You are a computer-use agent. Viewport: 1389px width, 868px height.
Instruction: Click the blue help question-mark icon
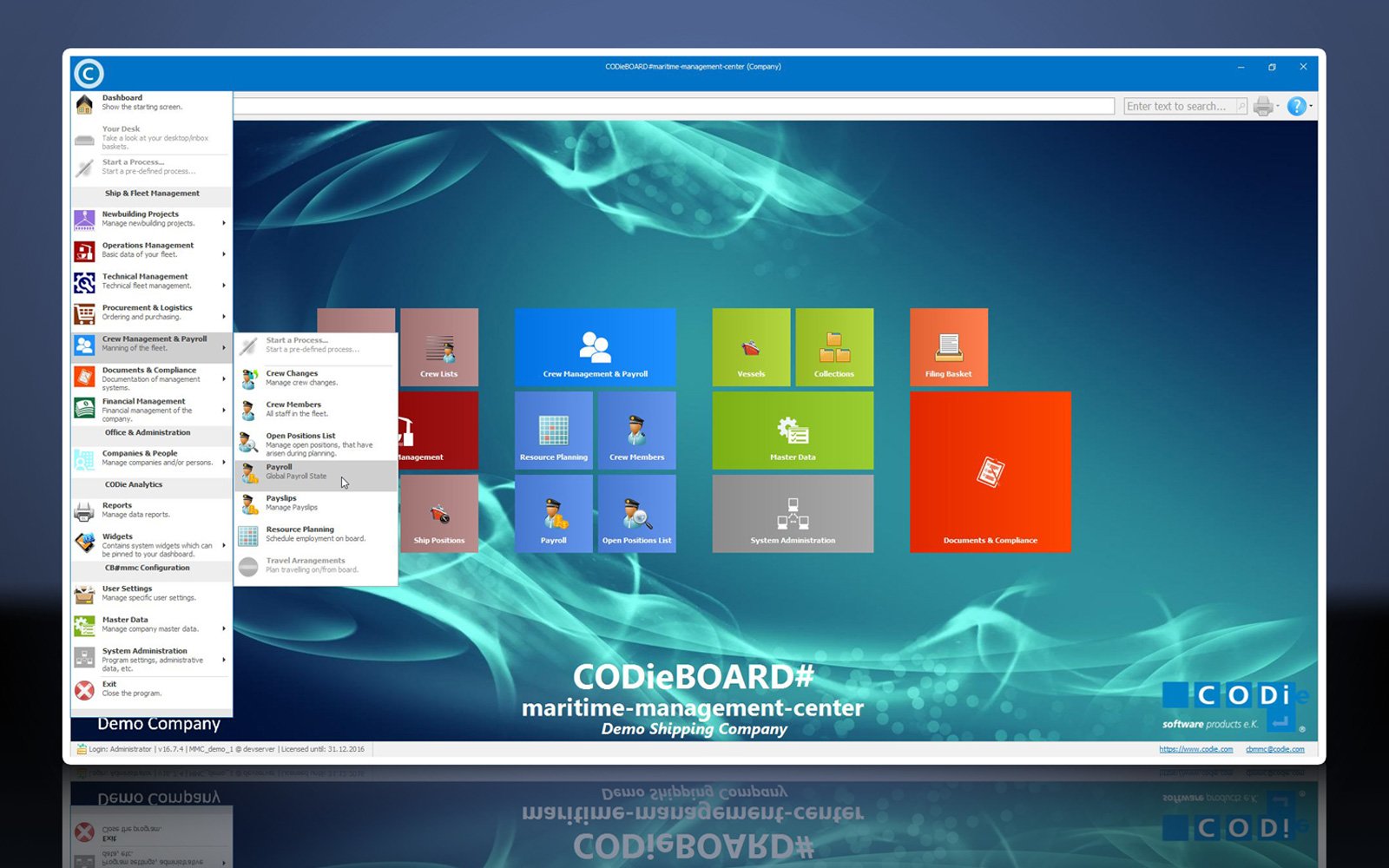pos(1296,106)
